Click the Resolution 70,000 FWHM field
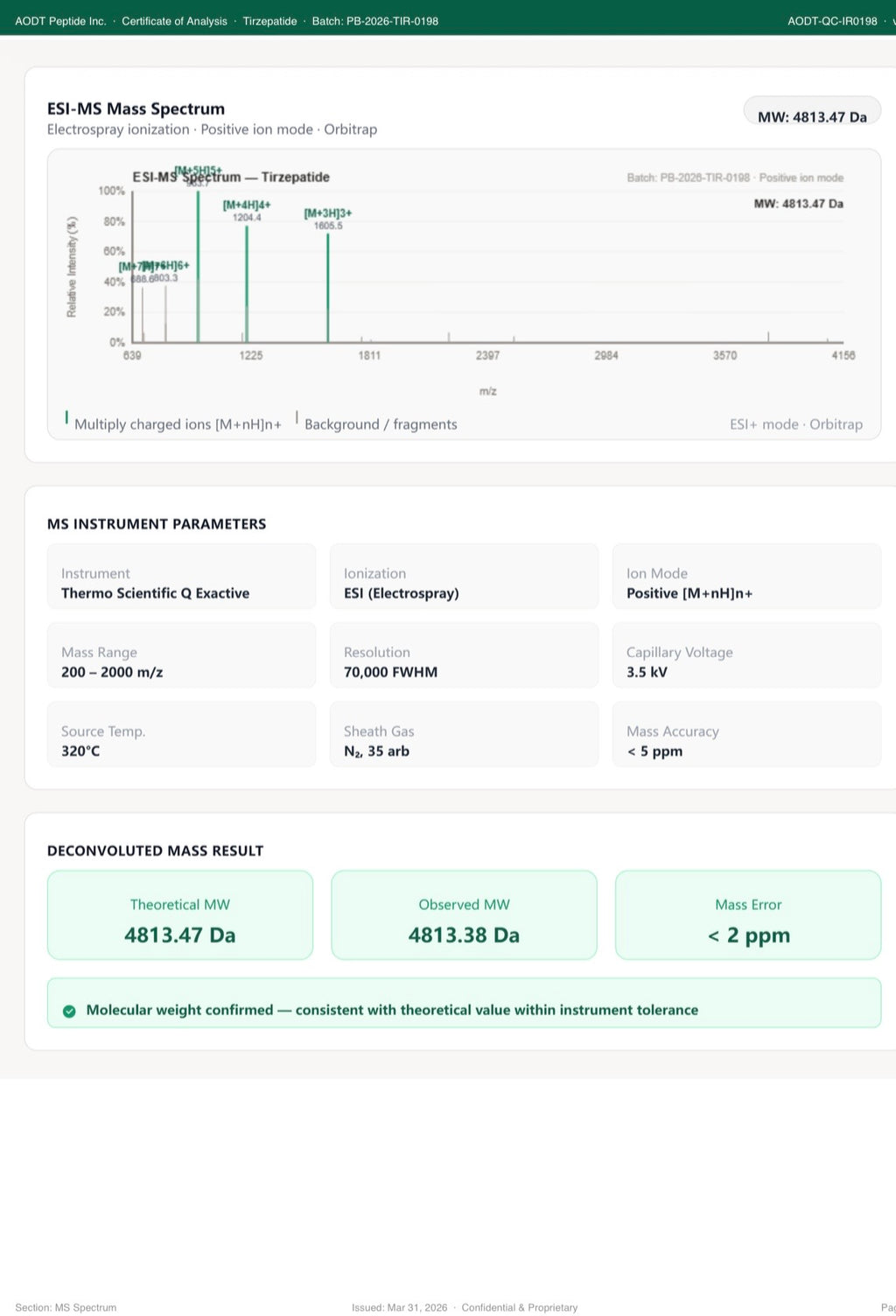 (464, 654)
